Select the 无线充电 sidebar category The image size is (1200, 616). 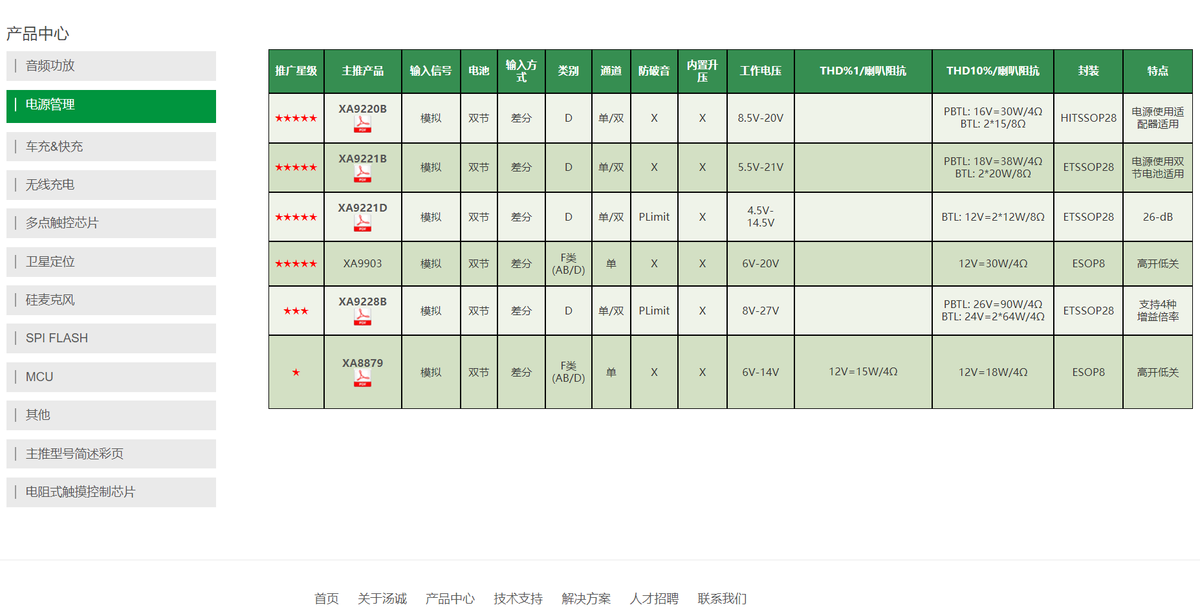(x=110, y=184)
